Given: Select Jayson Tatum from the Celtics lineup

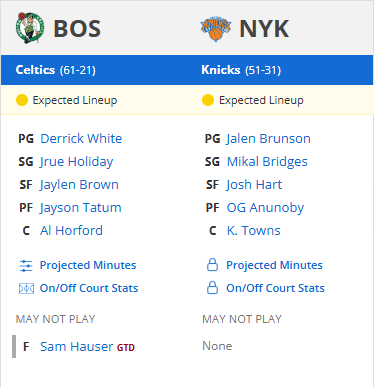Looking at the screenshot, I should pyautogui.click(x=81, y=208).
